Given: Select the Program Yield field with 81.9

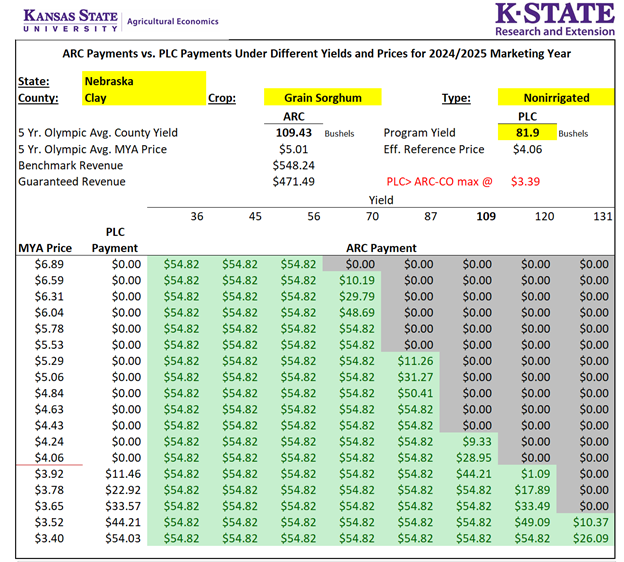Looking at the screenshot, I should pos(527,132).
